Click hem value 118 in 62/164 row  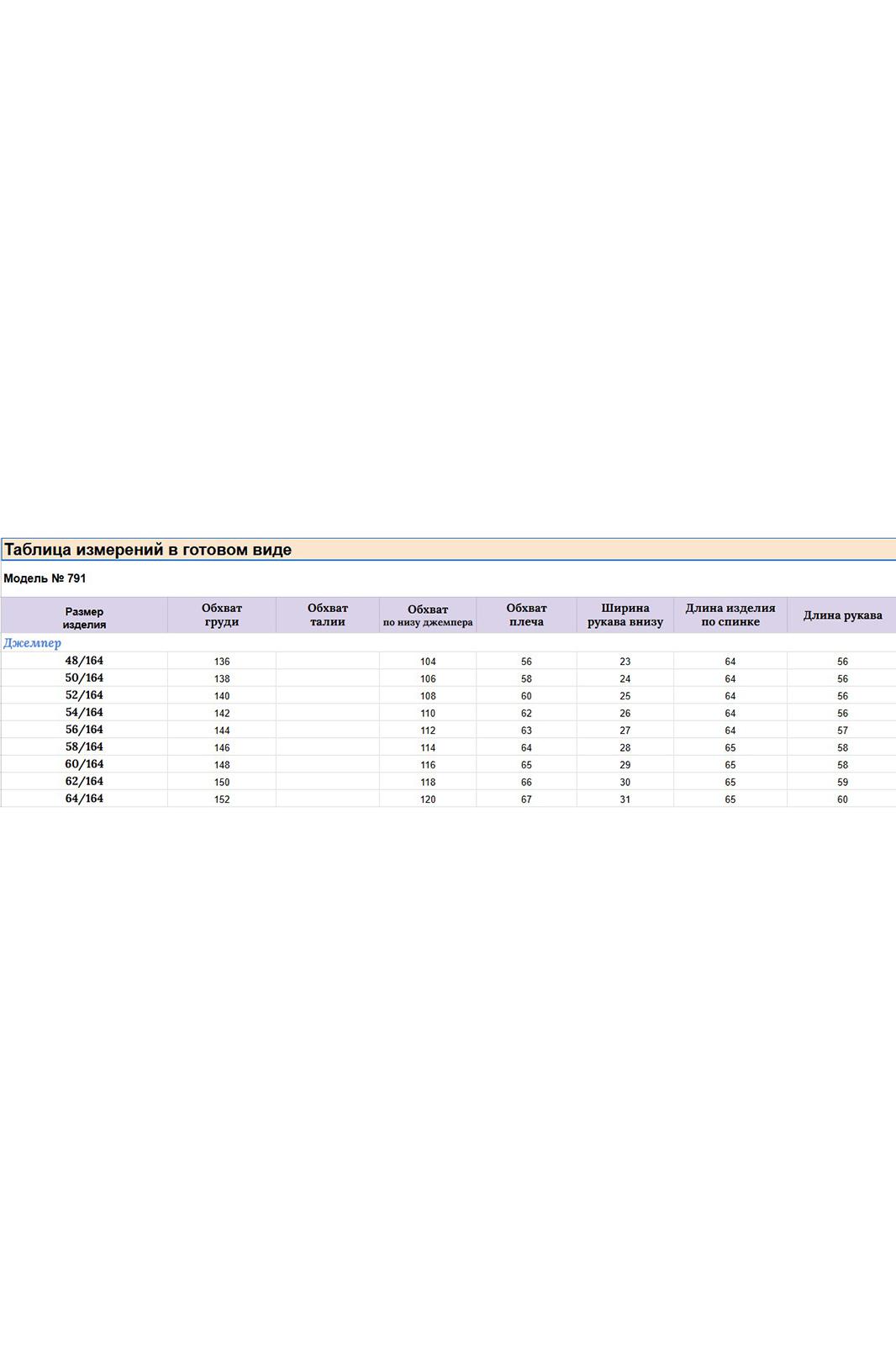tap(428, 783)
